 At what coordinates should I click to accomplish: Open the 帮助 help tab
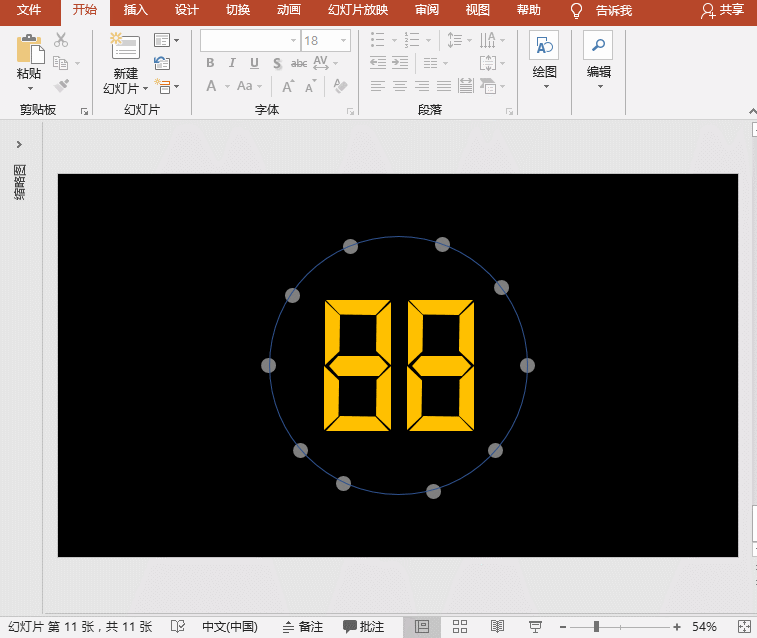click(529, 10)
